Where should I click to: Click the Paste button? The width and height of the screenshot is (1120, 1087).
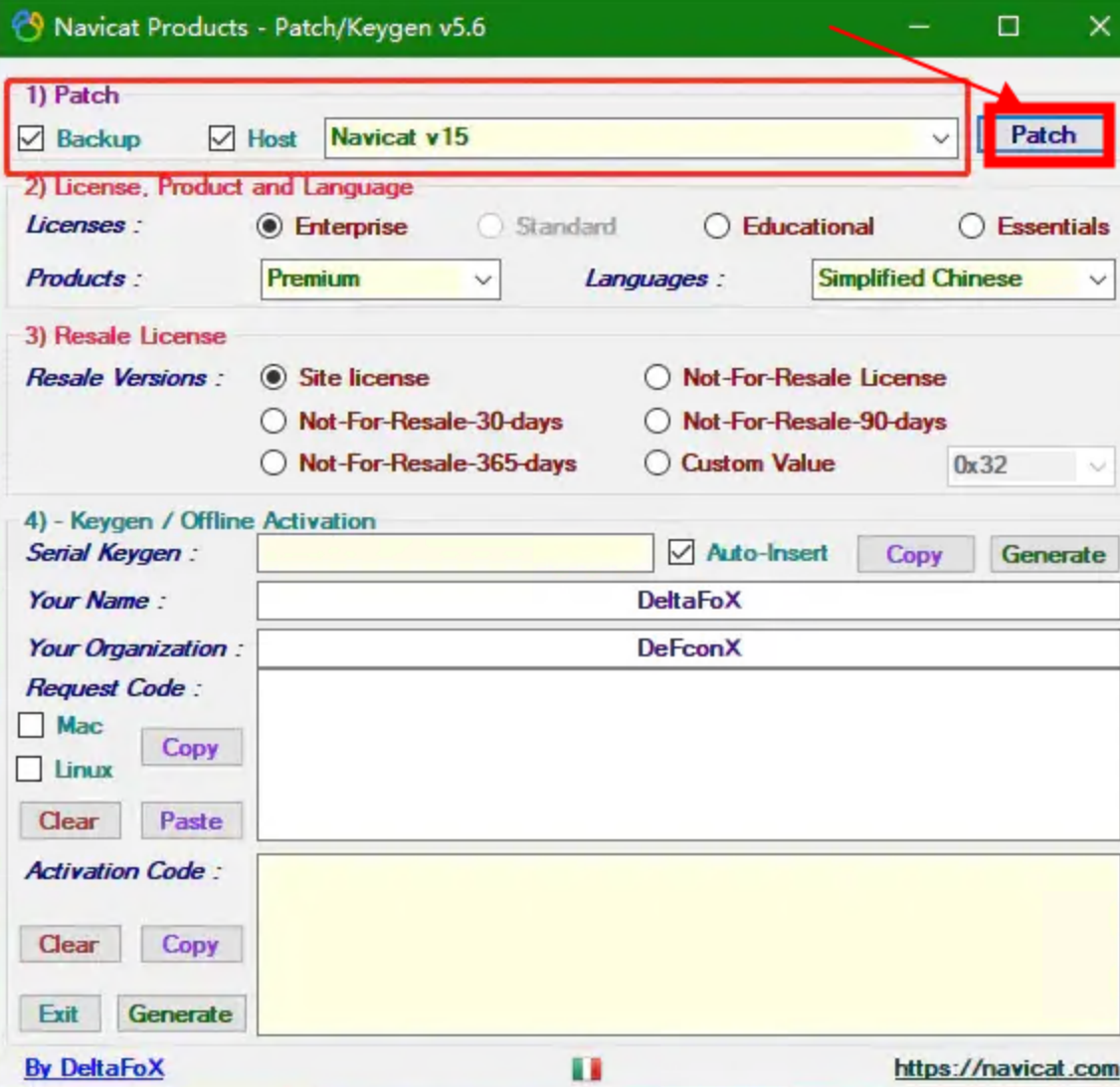click(191, 820)
